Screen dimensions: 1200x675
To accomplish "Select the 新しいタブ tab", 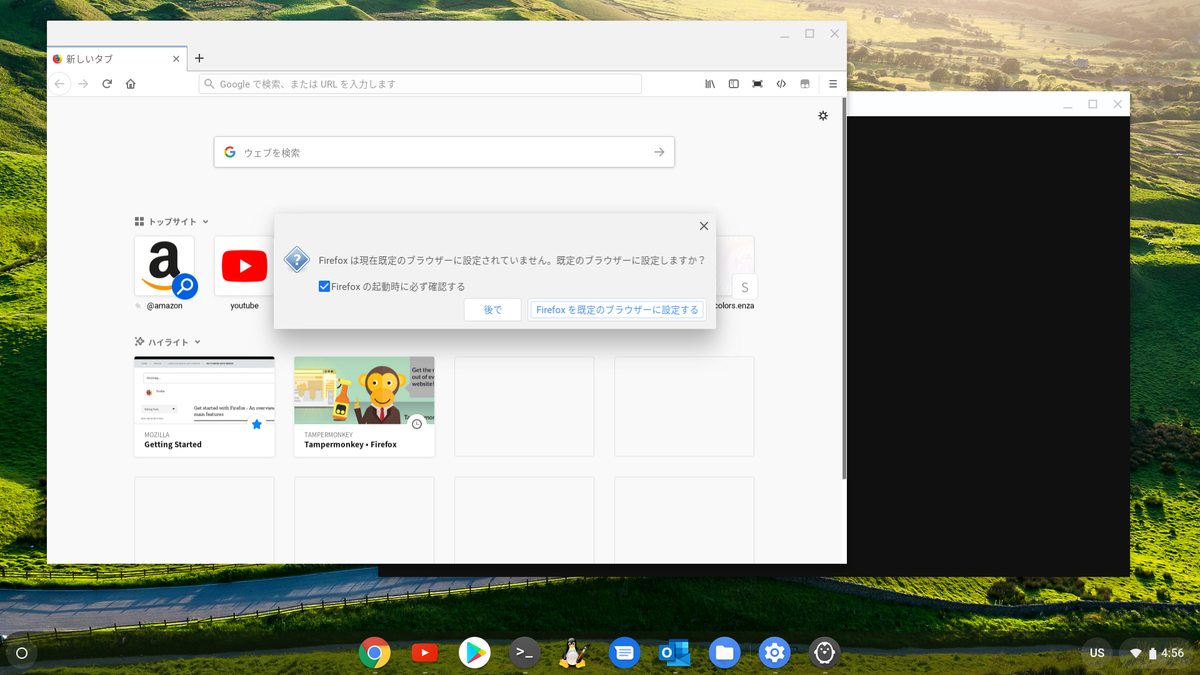I will tap(117, 59).
